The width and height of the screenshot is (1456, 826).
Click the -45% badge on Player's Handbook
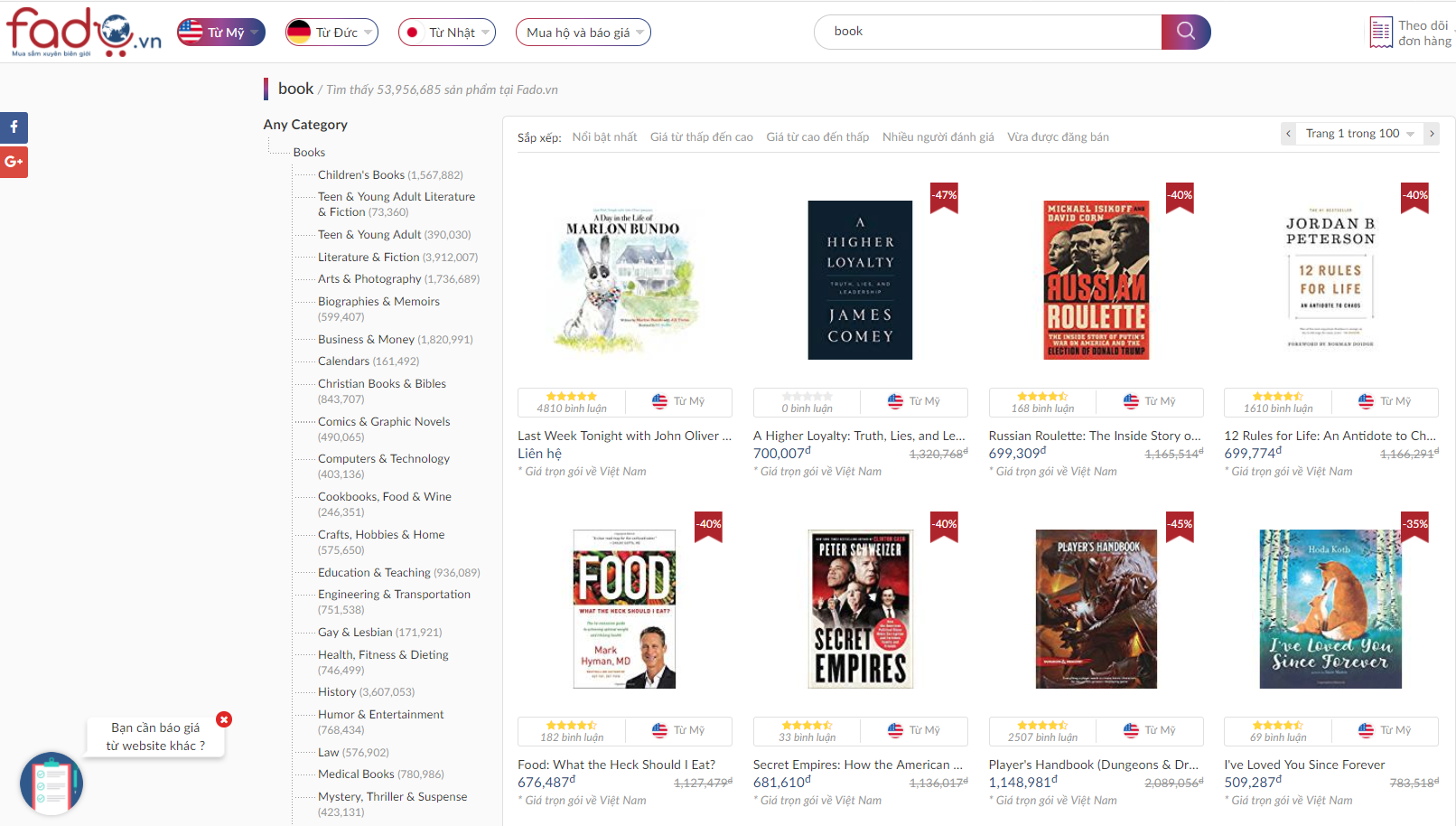pos(1180,526)
